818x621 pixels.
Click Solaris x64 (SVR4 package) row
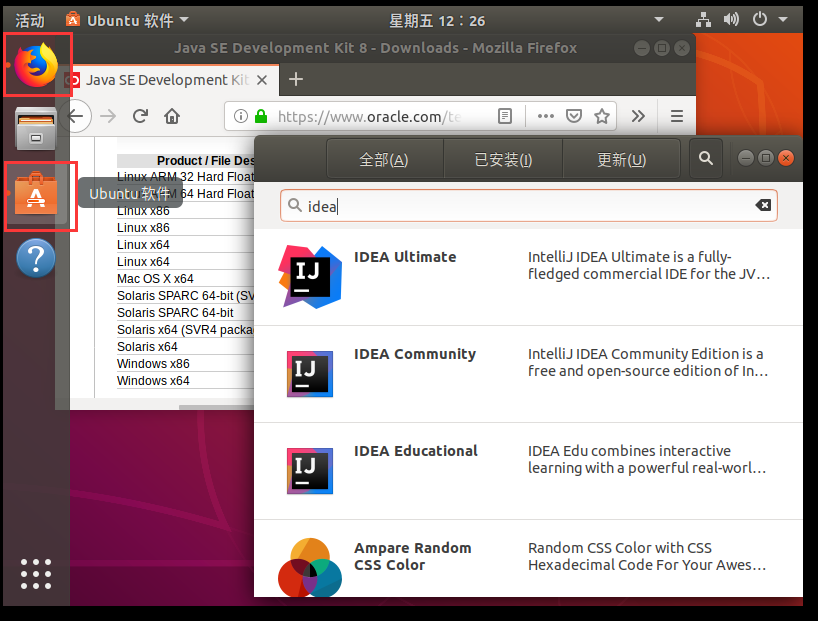tap(185, 330)
